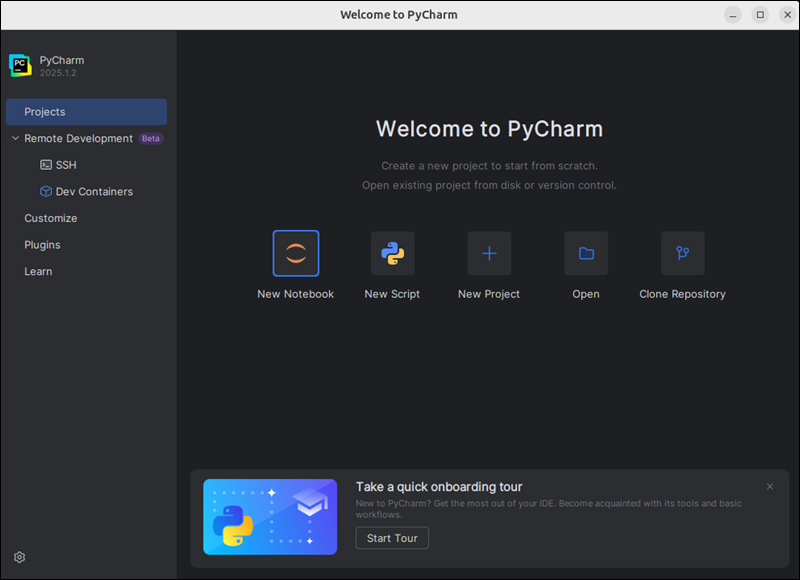Click the version text 2025.1.2
The image size is (800, 580).
[x=58, y=73]
